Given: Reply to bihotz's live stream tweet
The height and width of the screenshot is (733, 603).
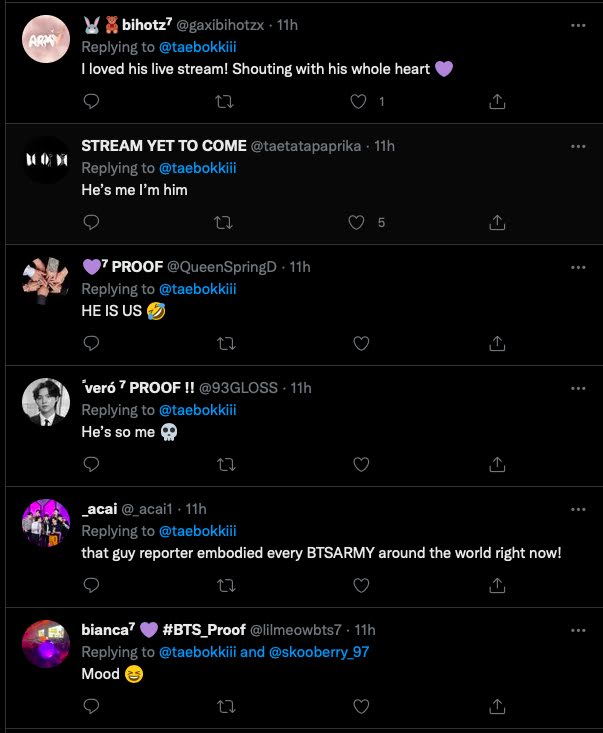Looking at the screenshot, I should (x=91, y=101).
